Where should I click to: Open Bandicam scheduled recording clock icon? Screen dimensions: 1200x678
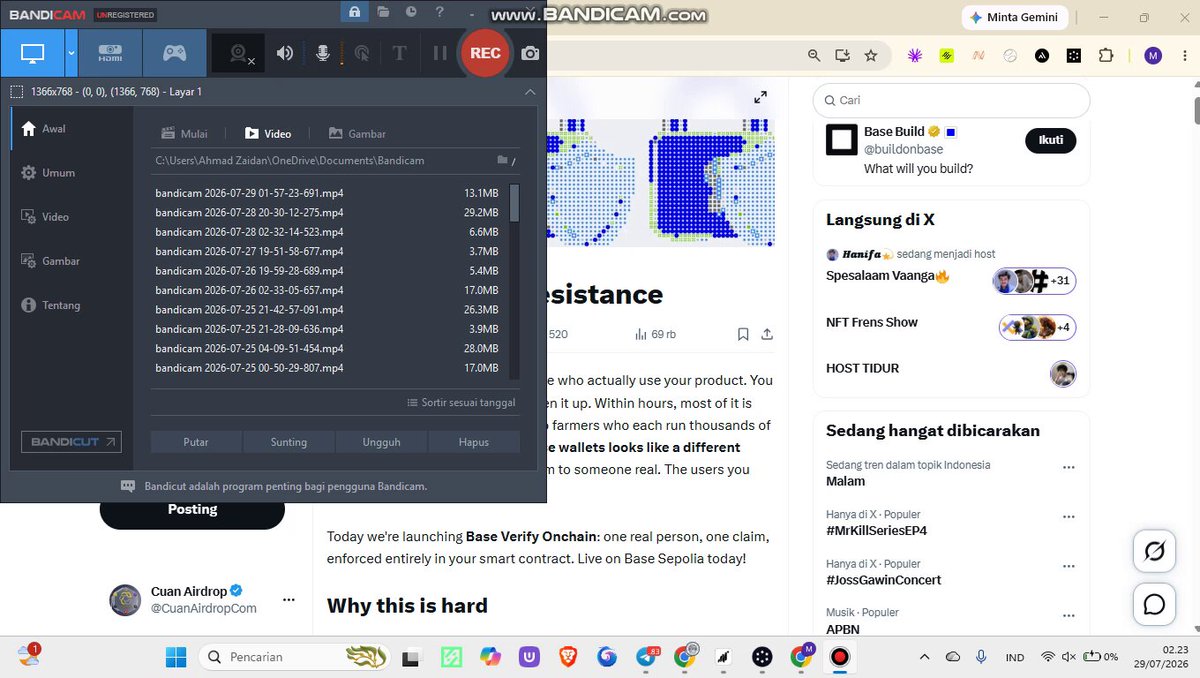411,12
